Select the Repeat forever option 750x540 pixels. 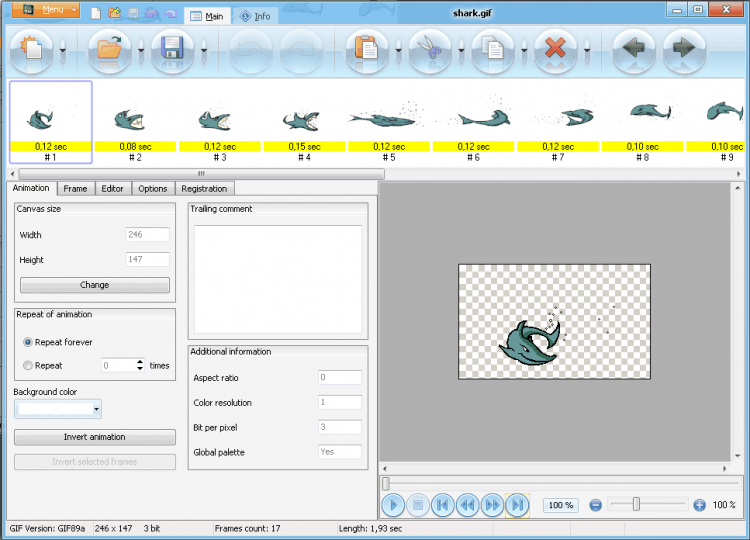point(28,342)
